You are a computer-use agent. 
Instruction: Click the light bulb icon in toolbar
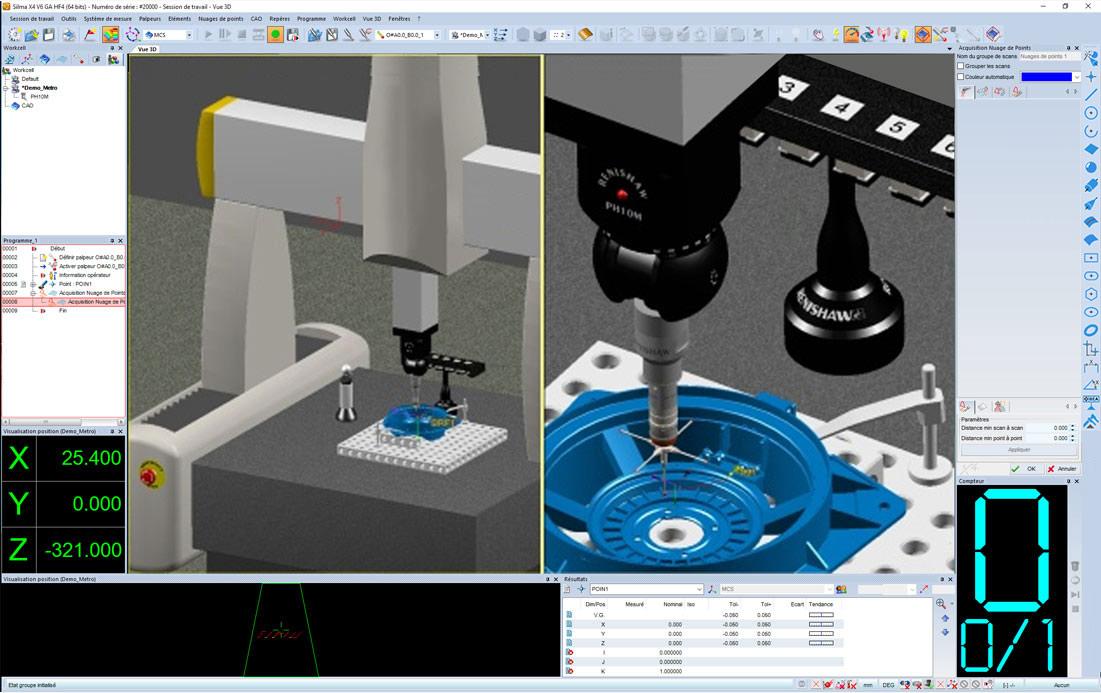[902, 35]
